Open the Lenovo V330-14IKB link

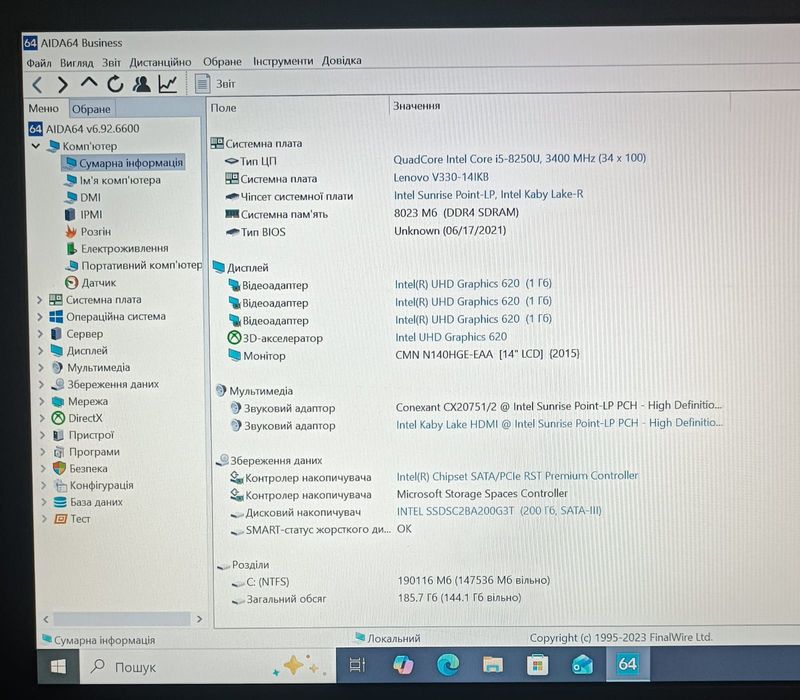[x=441, y=177]
